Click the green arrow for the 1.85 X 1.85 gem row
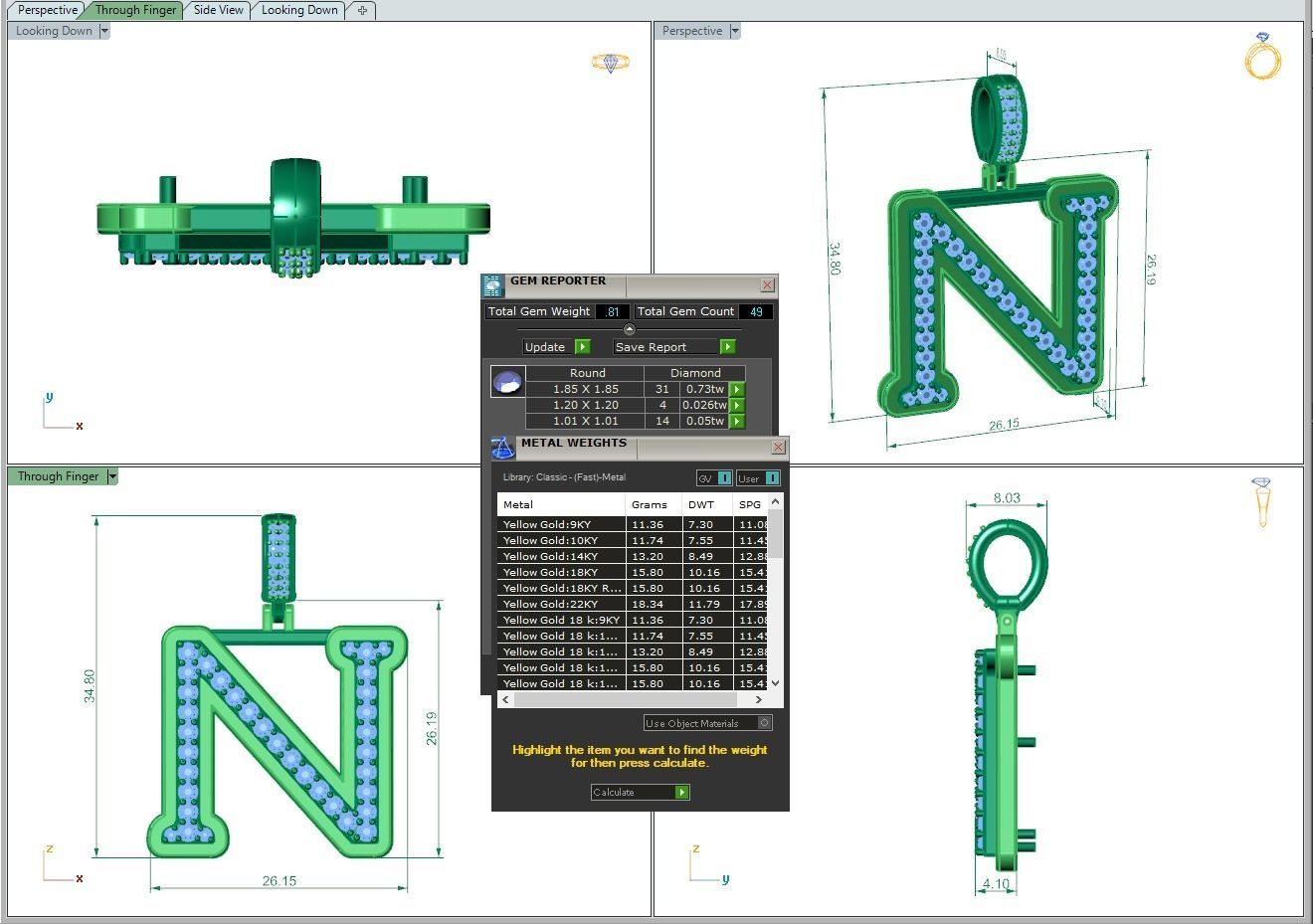Viewport: 1313px width, 924px height. (x=737, y=389)
